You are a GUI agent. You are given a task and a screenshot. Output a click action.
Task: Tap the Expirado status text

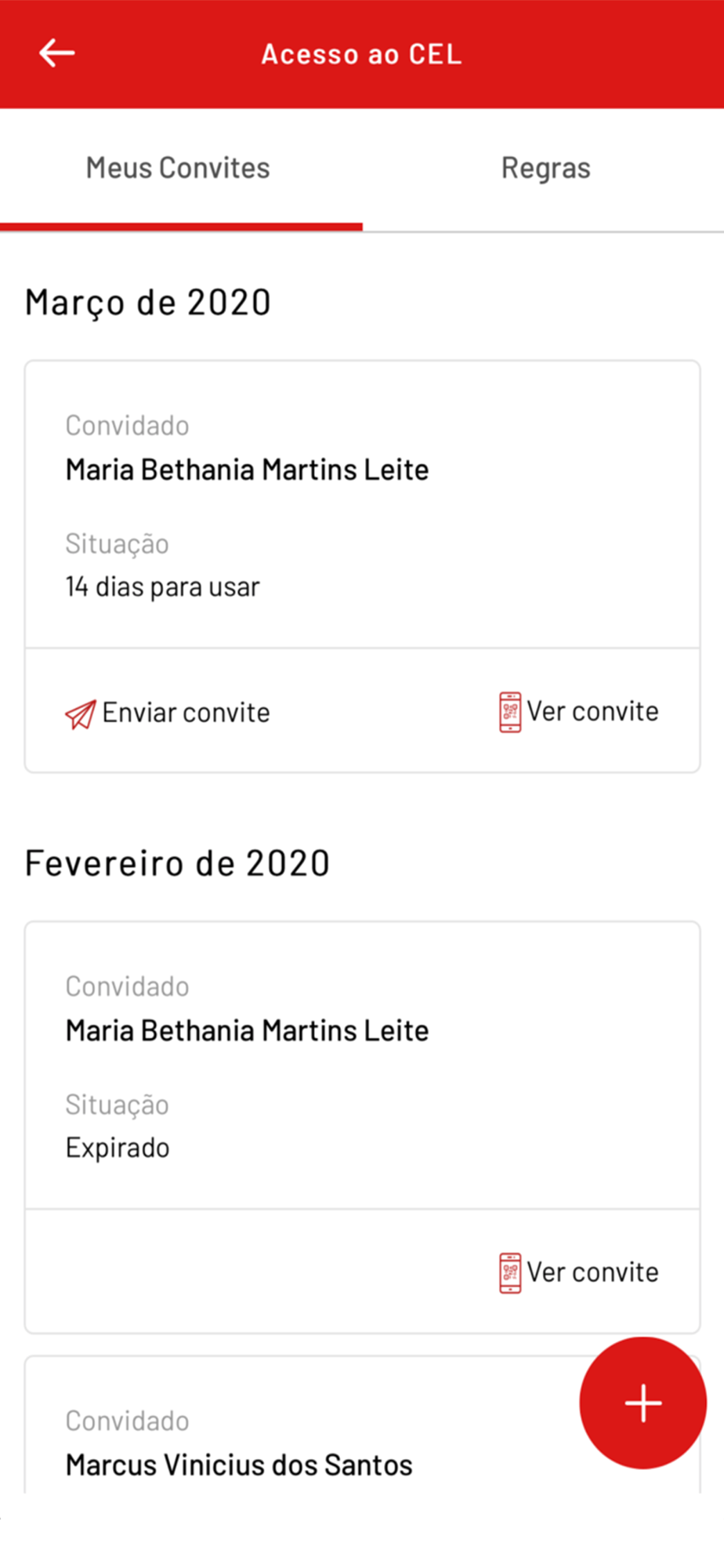118,1148
